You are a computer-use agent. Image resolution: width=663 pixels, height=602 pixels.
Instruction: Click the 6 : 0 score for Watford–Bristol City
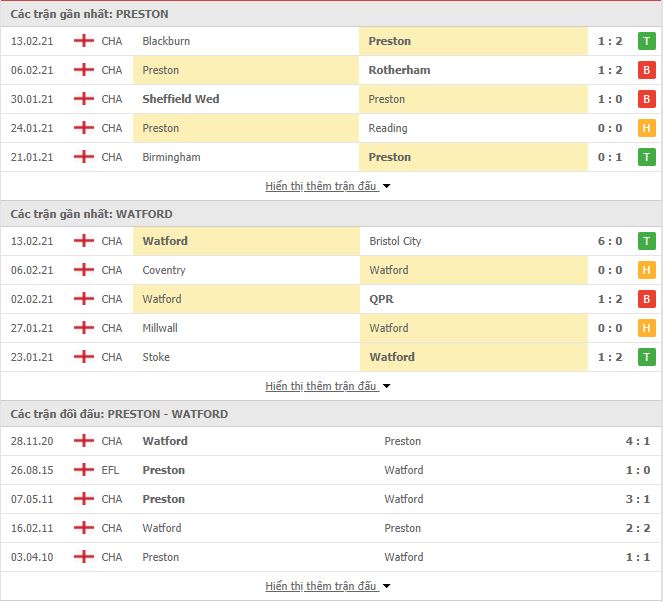tap(609, 241)
